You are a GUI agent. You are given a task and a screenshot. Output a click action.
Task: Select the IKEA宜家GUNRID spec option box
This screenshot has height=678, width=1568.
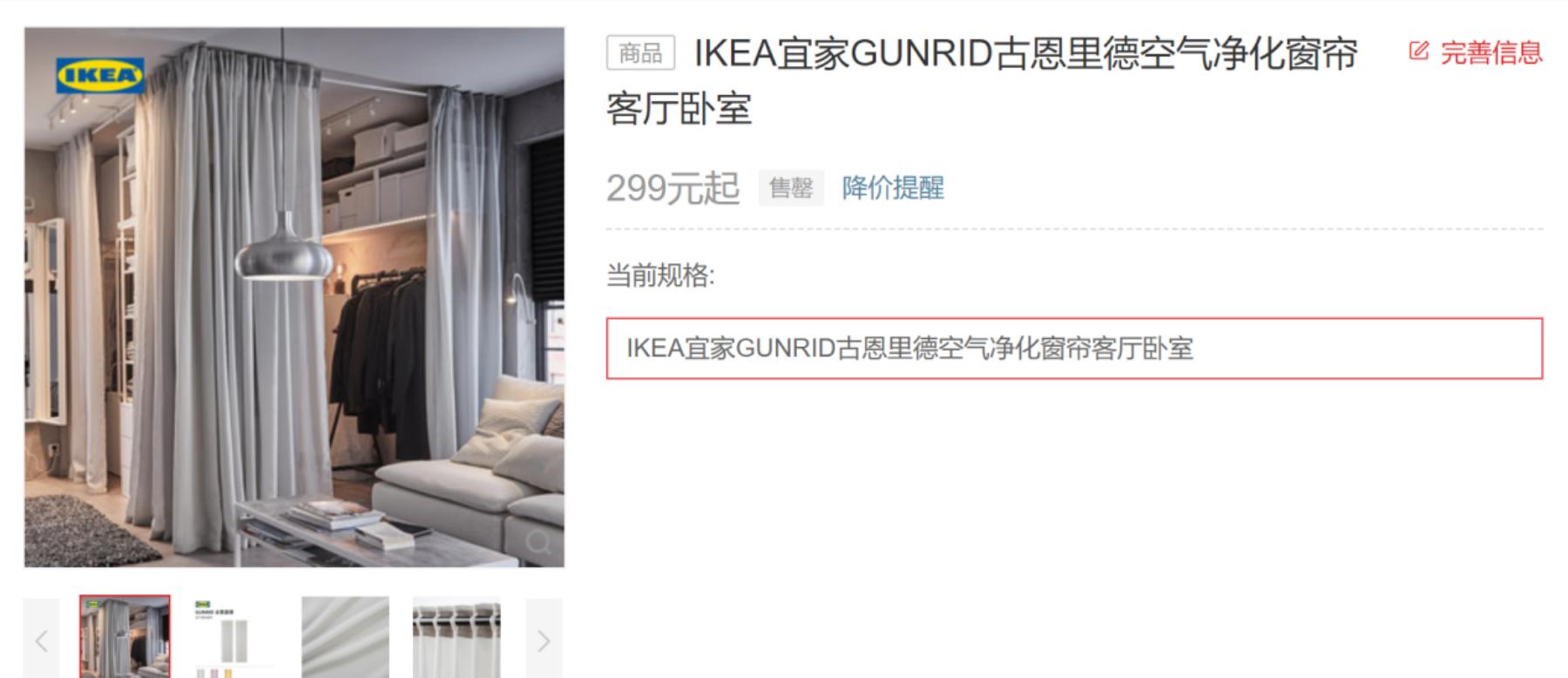click(x=1074, y=349)
